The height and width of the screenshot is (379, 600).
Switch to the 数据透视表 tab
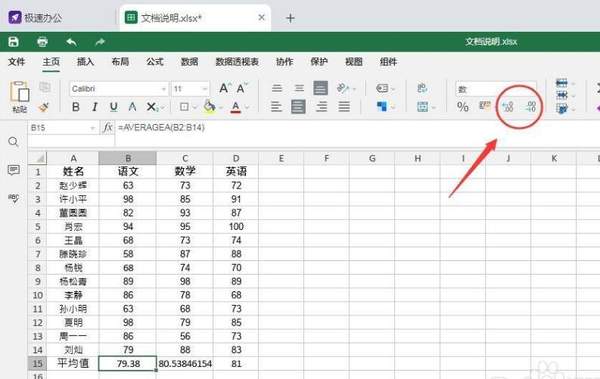click(x=237, y=62)
